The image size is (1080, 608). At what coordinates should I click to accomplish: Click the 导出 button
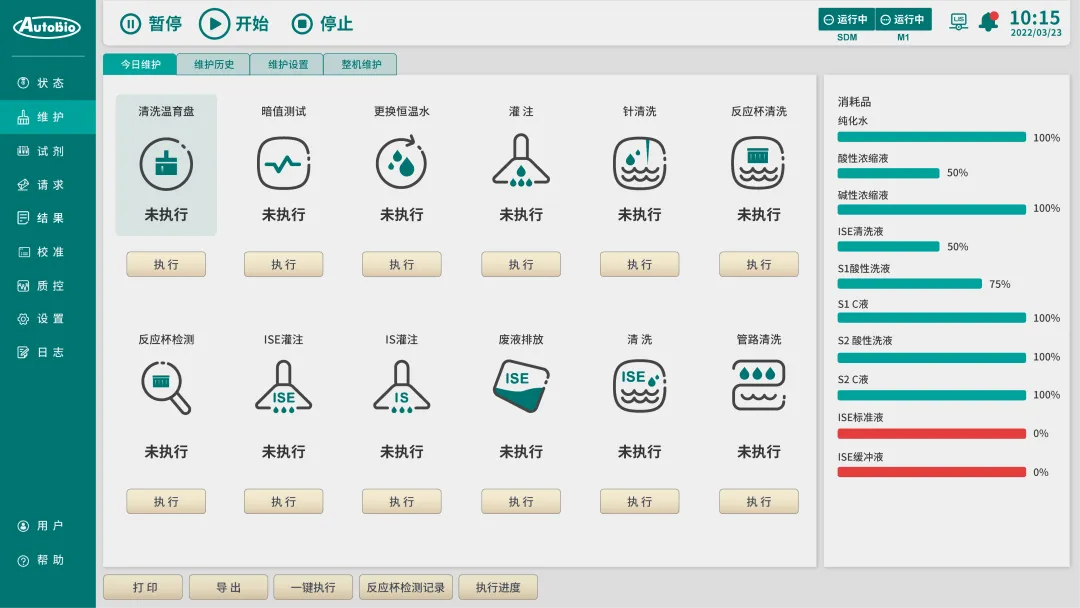[x=228, y=587]
